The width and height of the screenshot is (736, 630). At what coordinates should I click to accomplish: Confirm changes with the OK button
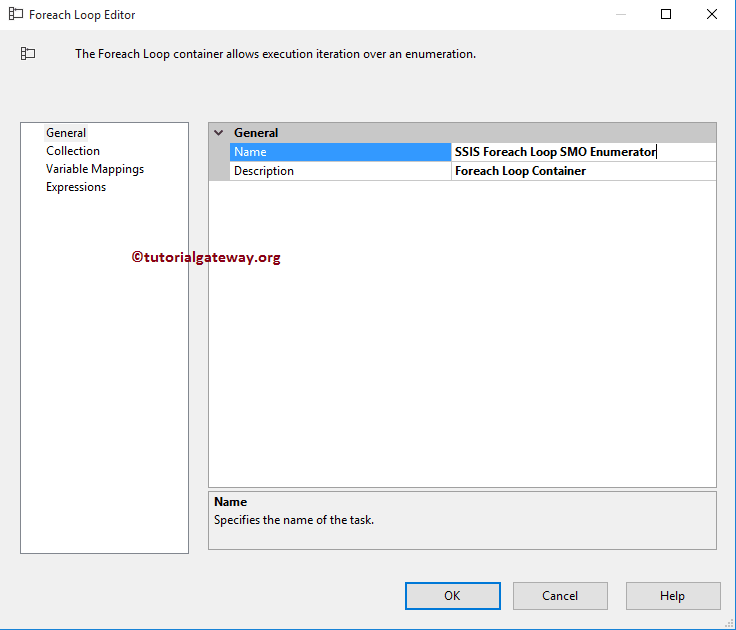(x=452, y=596)
